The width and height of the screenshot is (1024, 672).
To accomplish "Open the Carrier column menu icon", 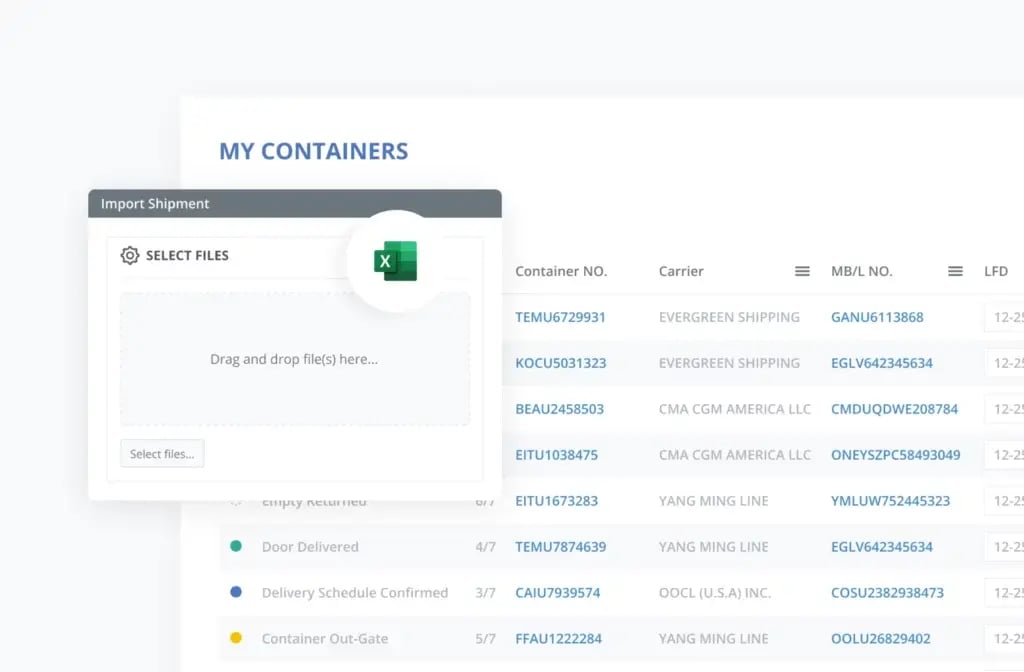I will tap(802, 271).
